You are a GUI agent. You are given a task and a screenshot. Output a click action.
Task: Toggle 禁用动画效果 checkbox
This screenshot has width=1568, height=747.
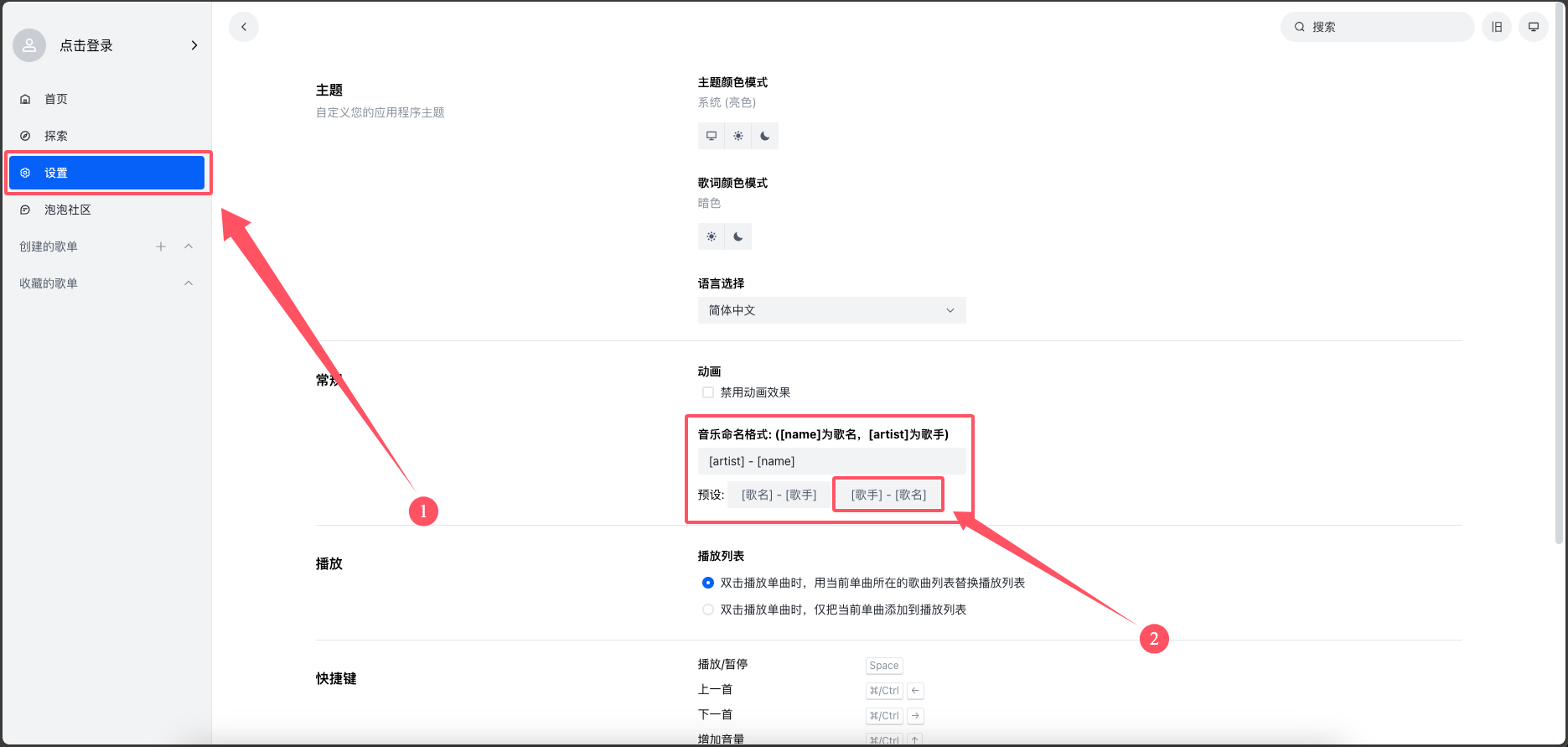pos(708,392)
